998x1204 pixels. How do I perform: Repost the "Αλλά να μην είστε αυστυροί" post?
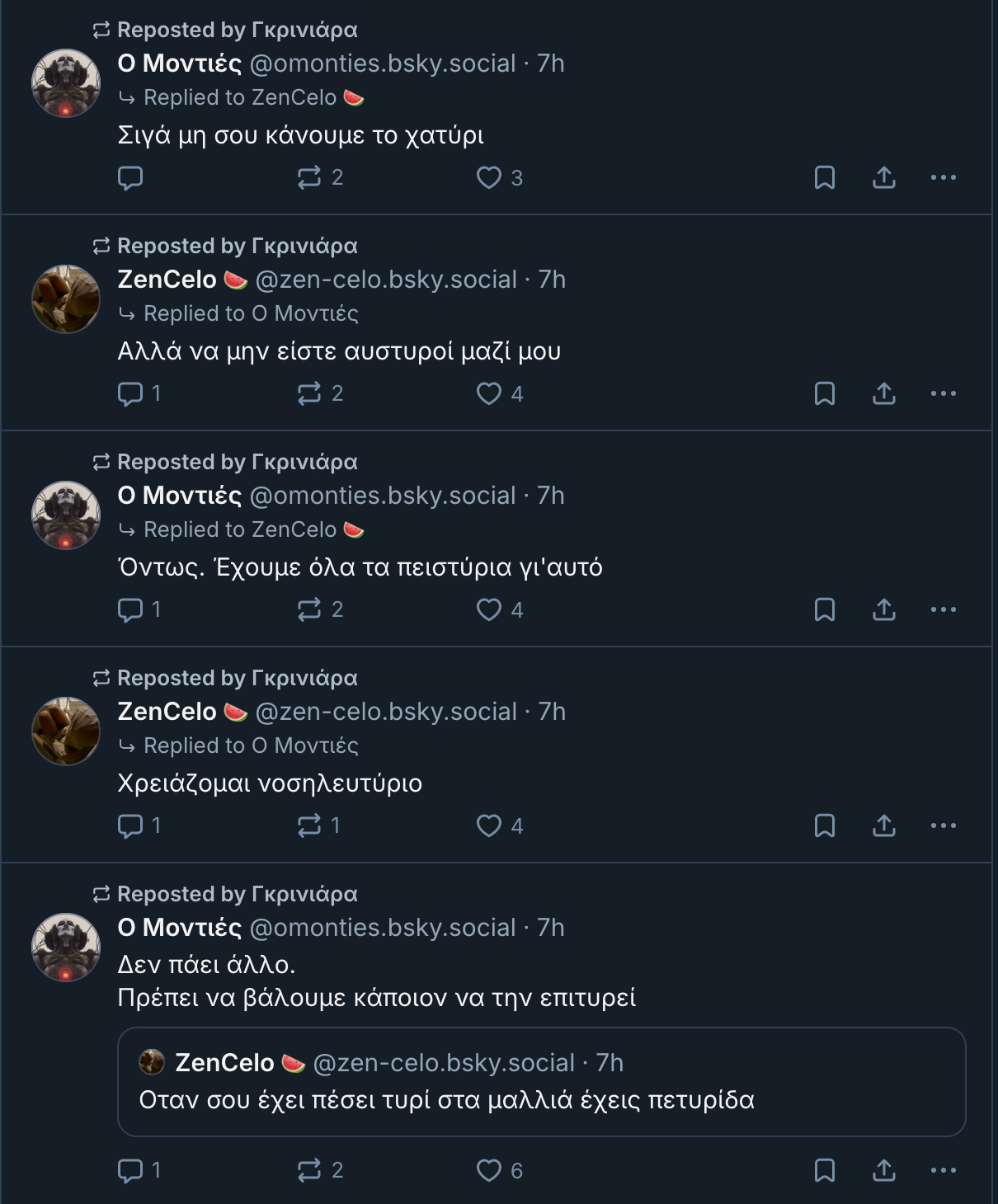pyautogui.click(x=309, y=393)
